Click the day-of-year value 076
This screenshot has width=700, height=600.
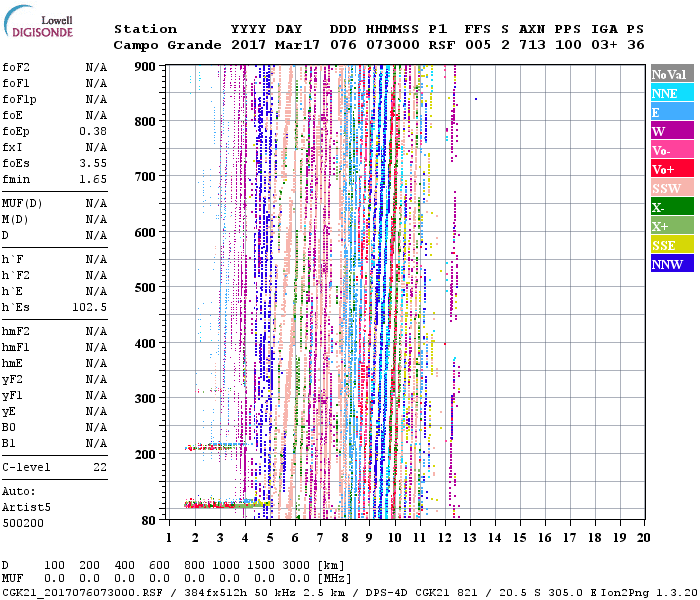coord(343,45)
